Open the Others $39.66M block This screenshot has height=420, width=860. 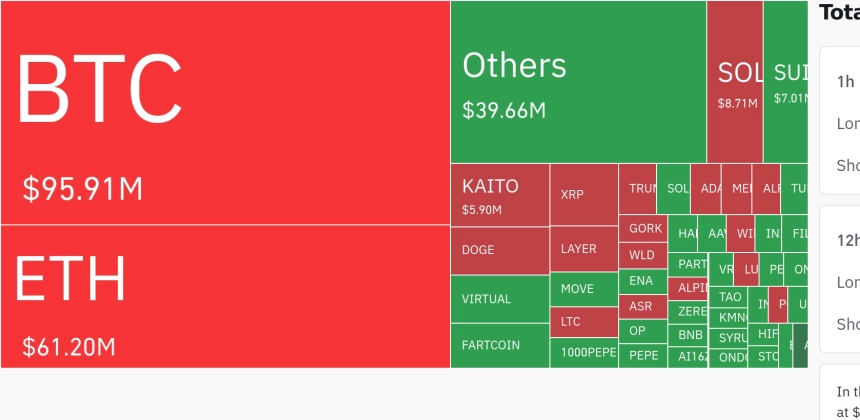click(x=578, y=82)
